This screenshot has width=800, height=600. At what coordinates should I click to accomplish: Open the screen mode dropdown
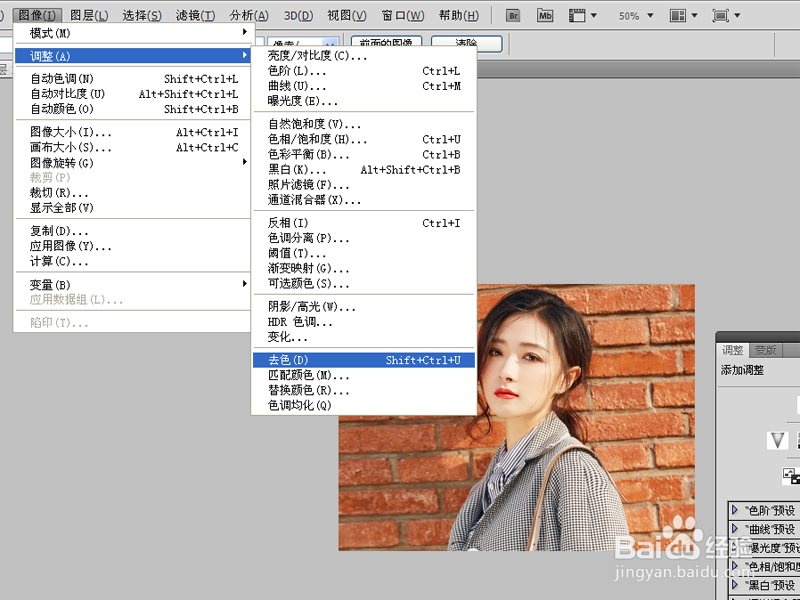[727, 15]
